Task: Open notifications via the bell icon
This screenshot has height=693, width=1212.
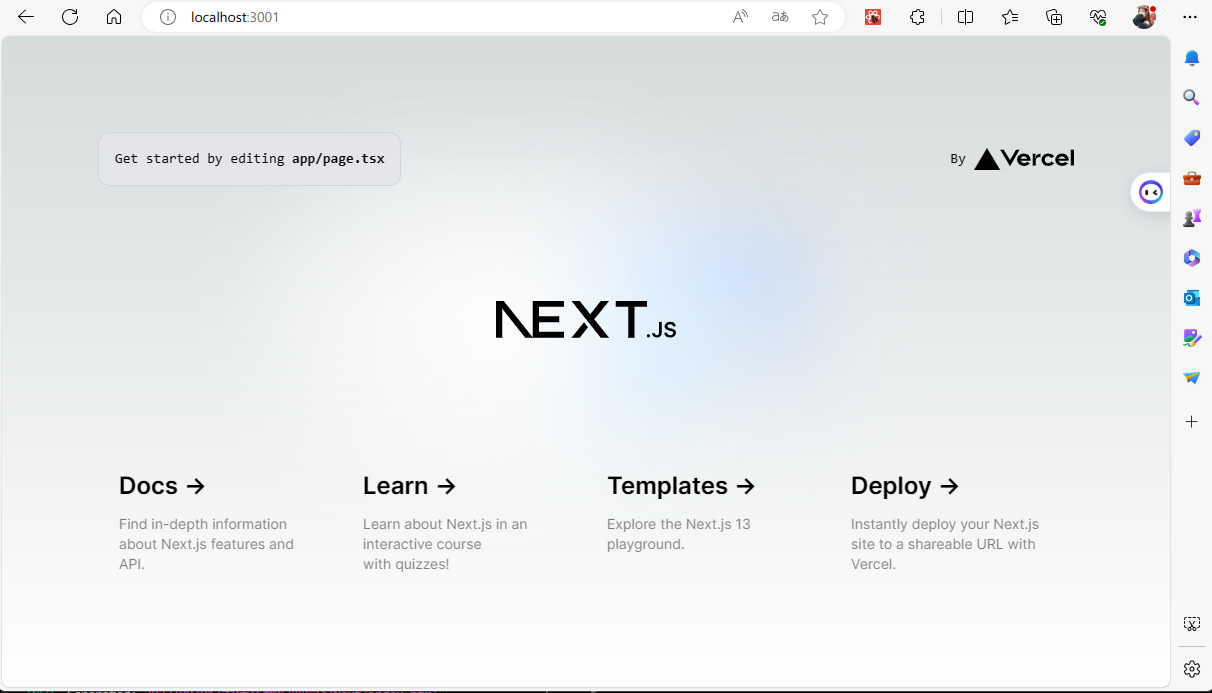Action: point(1191,58)
